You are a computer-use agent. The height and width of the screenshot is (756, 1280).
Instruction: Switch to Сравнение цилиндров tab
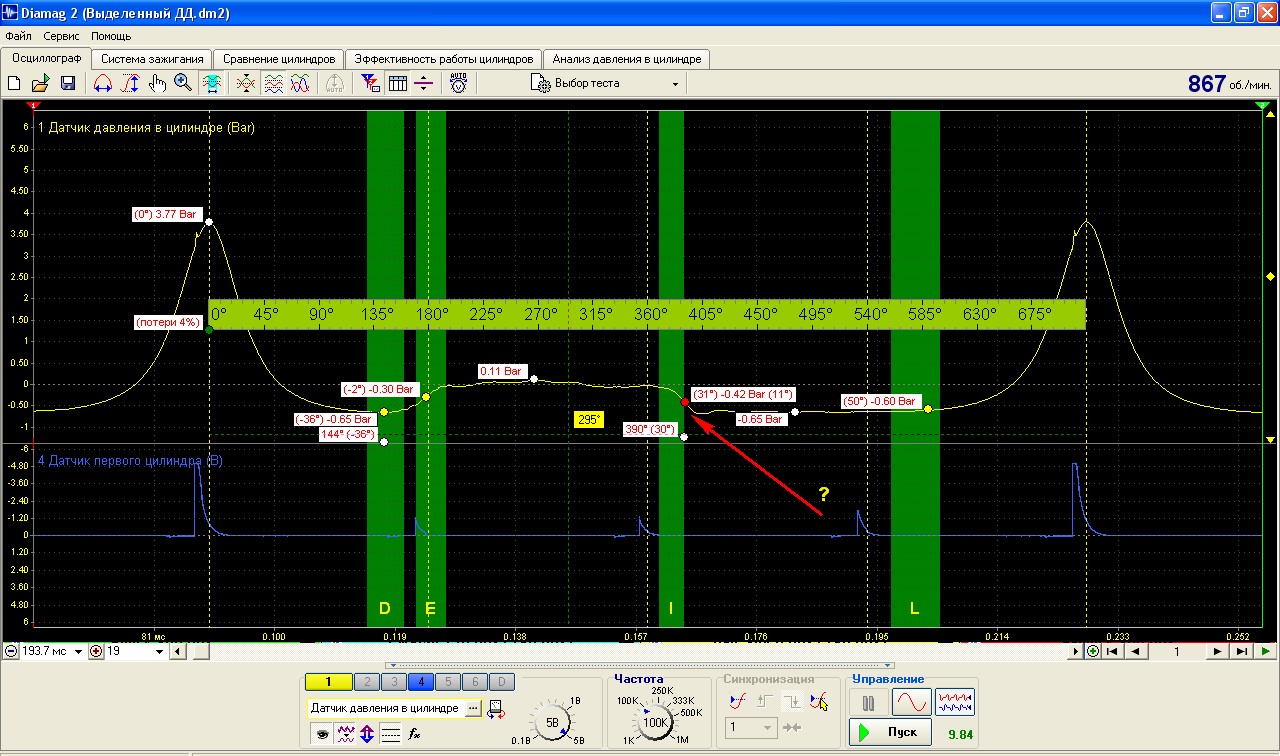(279, 59)
